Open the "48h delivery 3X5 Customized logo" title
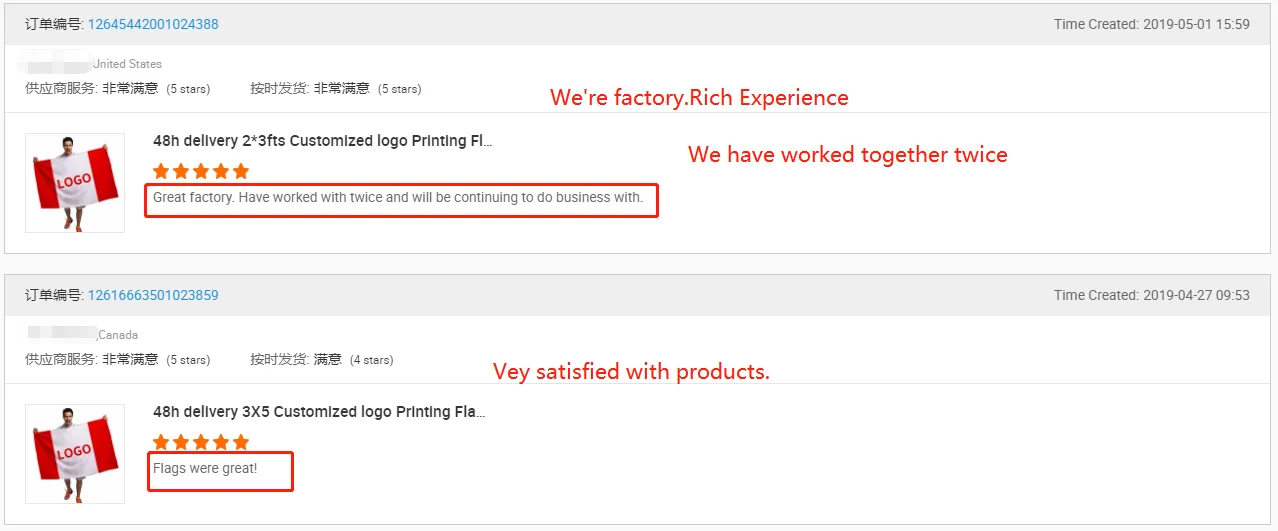 point(319,412)
